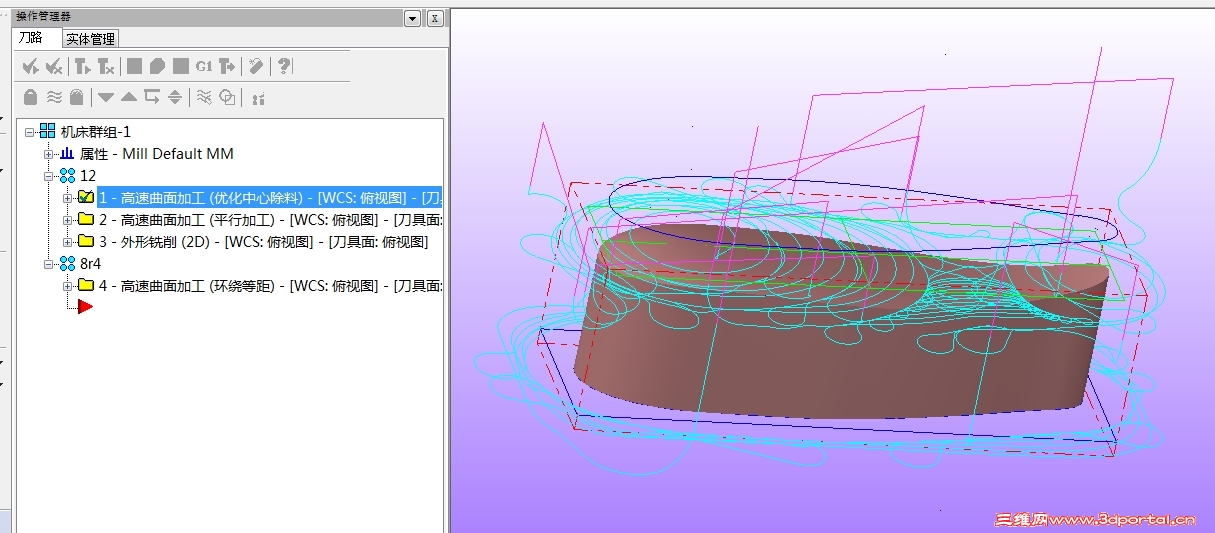Select the 机床群组-1 tree label
This screenshot has height=533, width=1215.
[96, 132]
